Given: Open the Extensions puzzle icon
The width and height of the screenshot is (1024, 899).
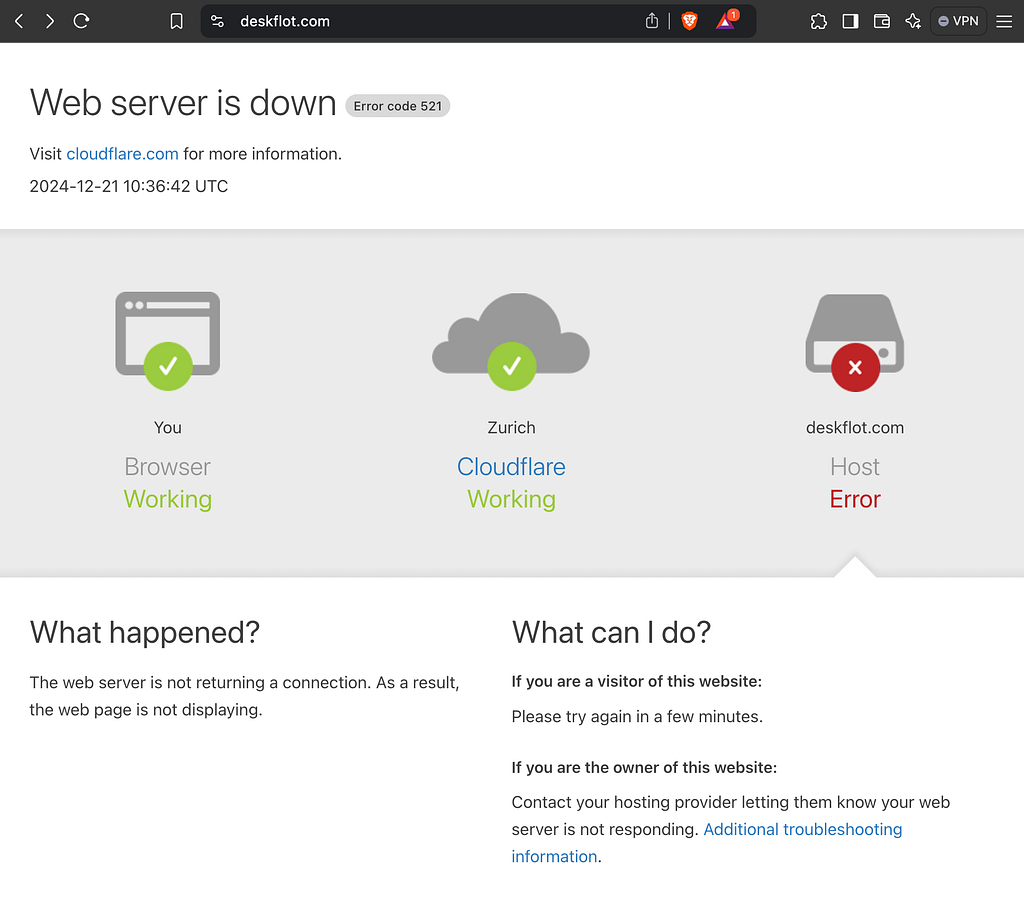Looking at the screenshot, I should click(x=818, y=22).
